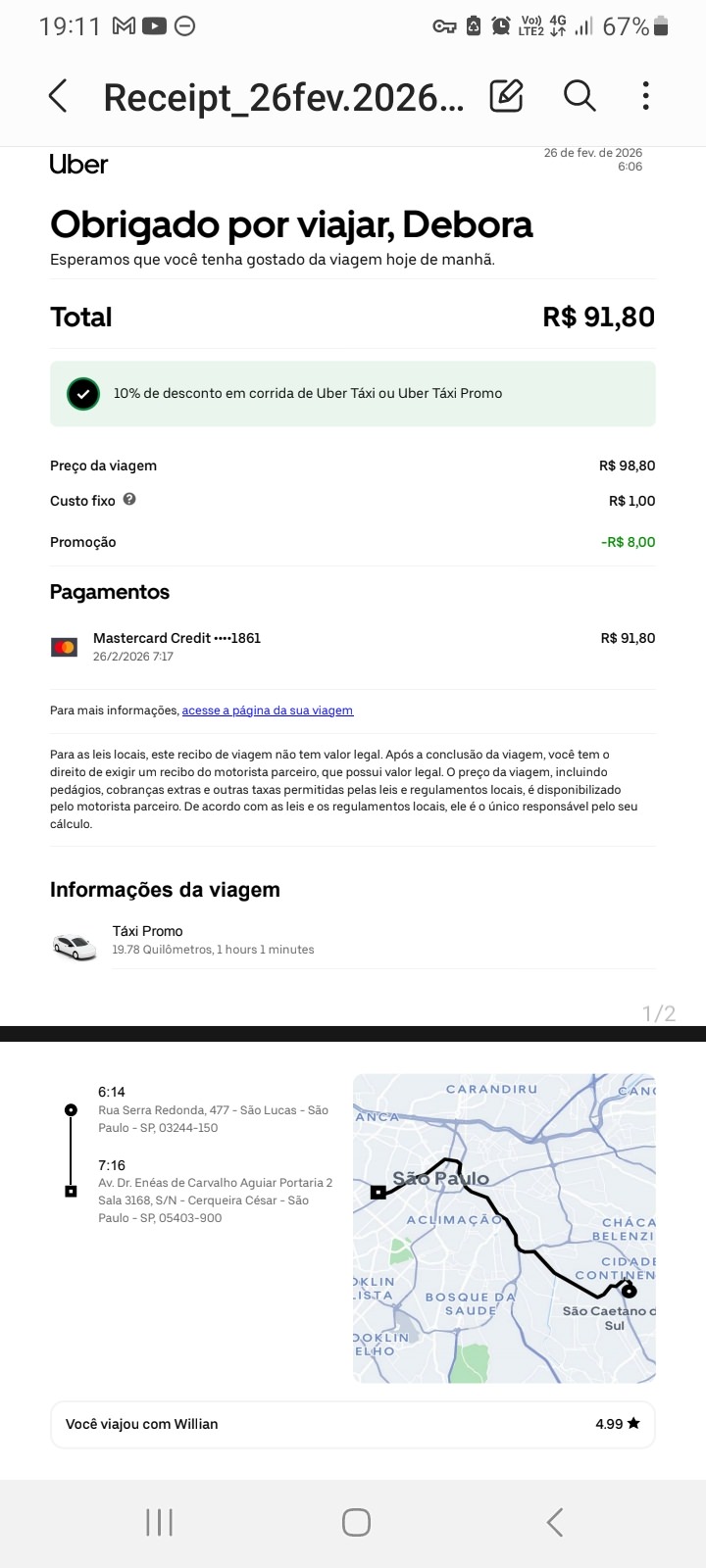This screenshot has height=1568, width=706.
Task: Open link 'acesse a página da sua viagem'
Action: pyautogui.click(x=268, y=710)
